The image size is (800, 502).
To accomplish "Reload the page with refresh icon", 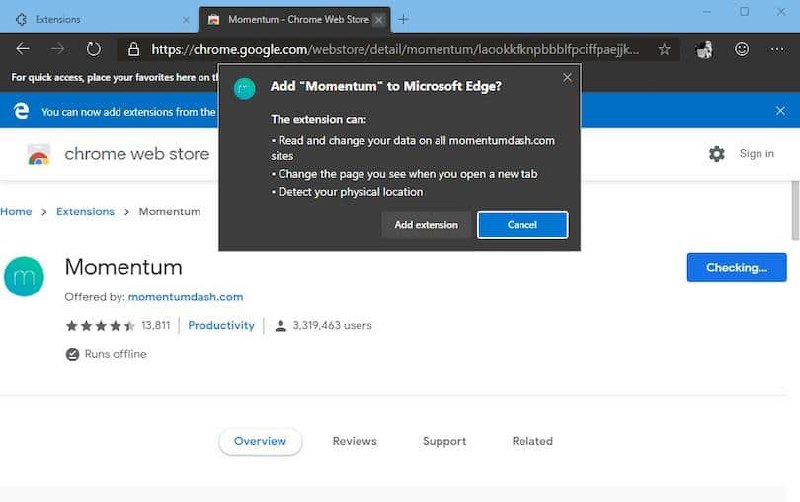I will [x=93, y=49].
